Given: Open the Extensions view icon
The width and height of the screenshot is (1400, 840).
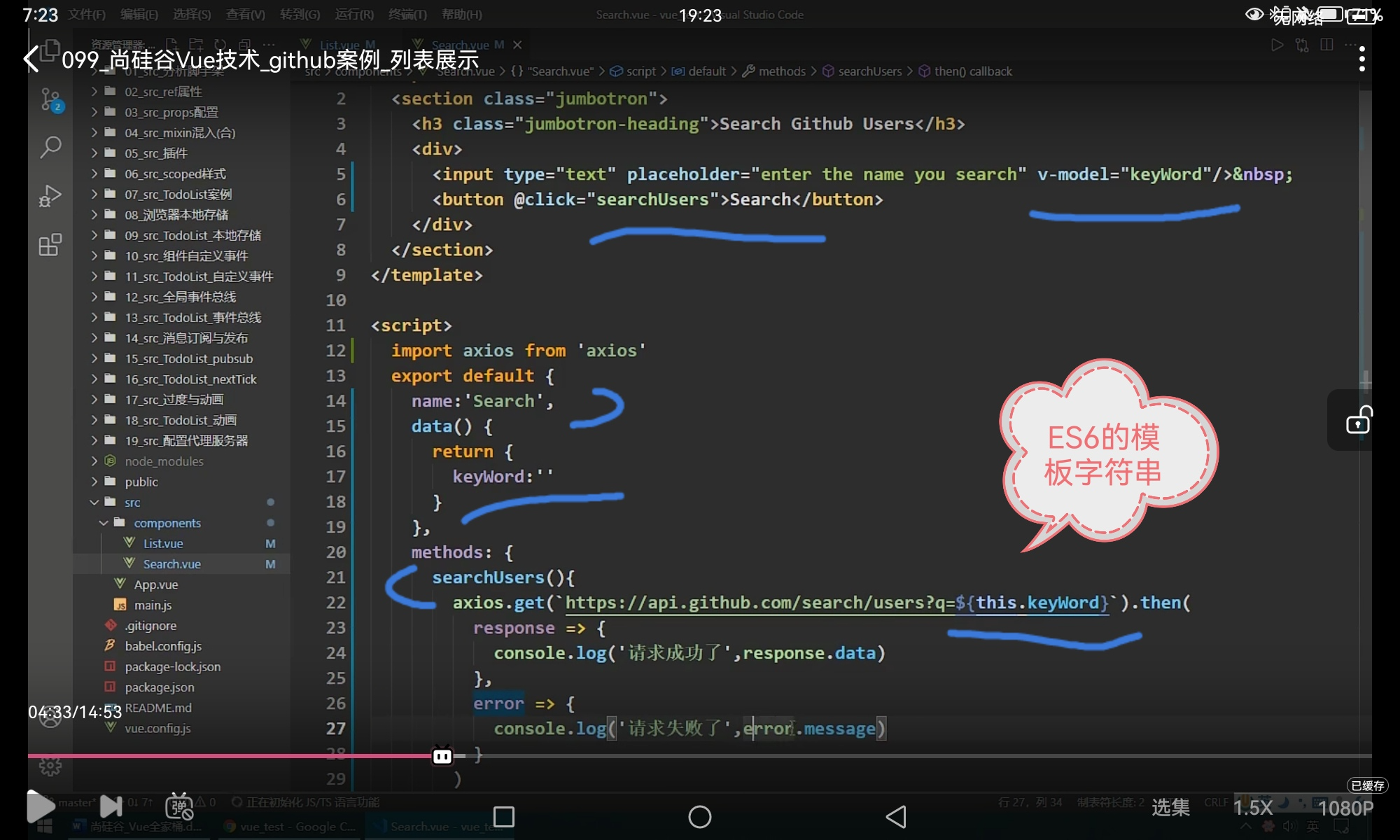Looking at the screenshot, I should [x=50, y=245].
